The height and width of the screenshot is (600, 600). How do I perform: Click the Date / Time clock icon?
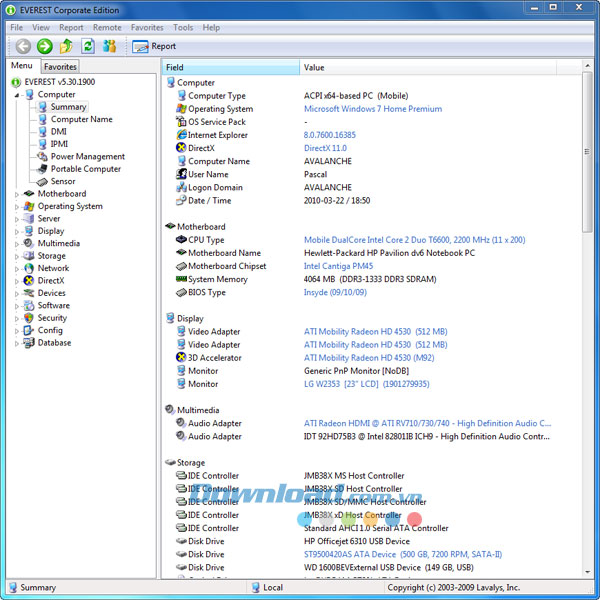tap(181, 200)
